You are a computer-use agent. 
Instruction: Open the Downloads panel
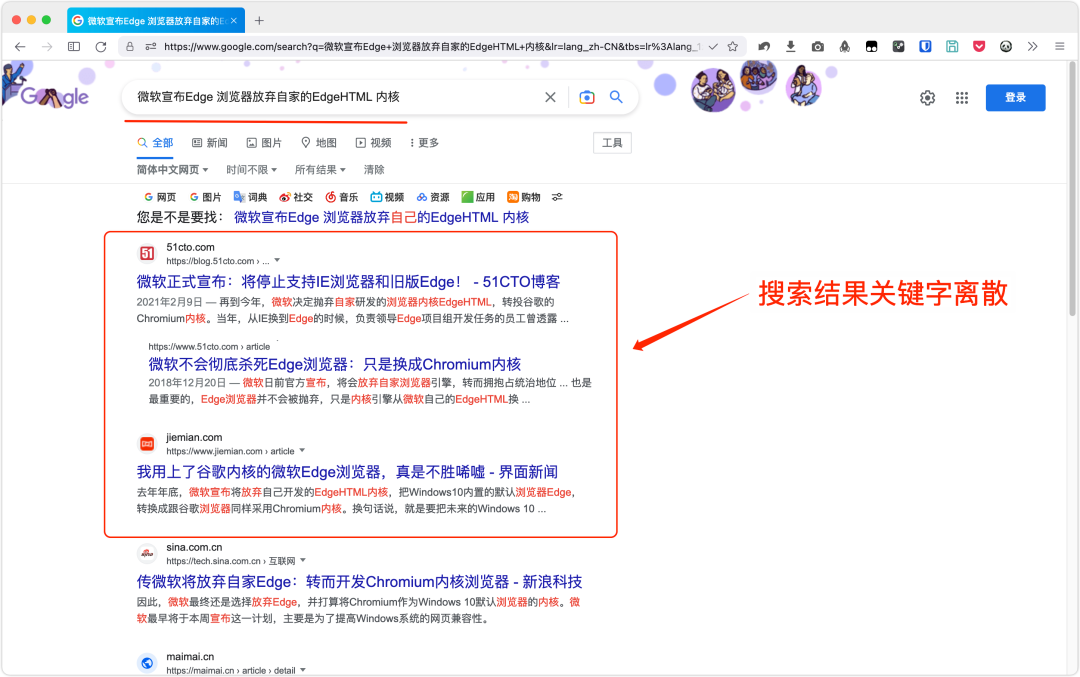coord(791,47)
